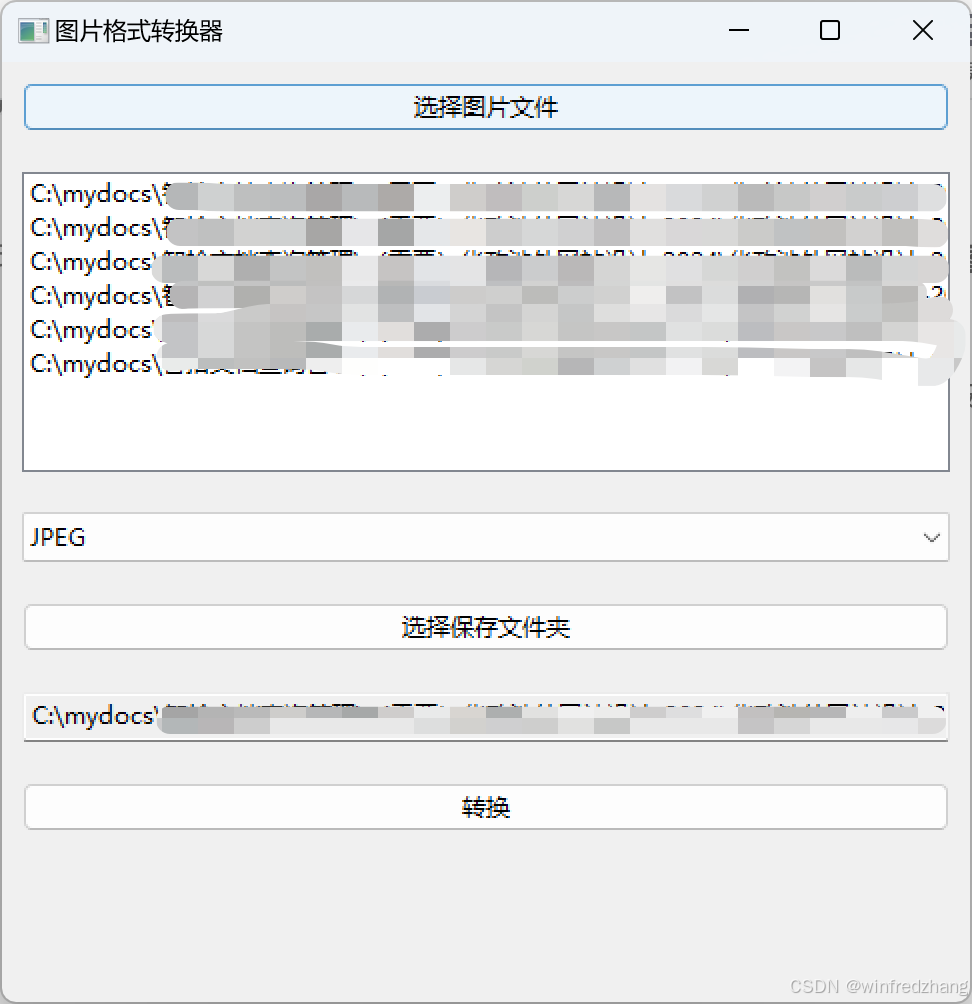Click the 选择保存文件夹 button
Screen dimensions: 972x1004
point(486,627)
